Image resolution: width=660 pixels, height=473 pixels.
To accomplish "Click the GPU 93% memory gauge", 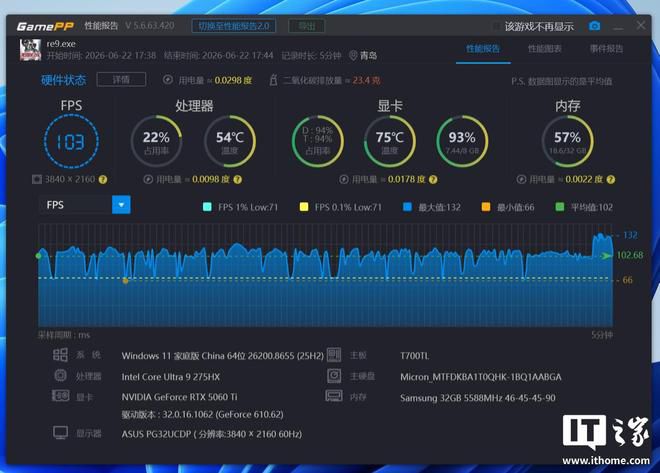I will (462, 141).
